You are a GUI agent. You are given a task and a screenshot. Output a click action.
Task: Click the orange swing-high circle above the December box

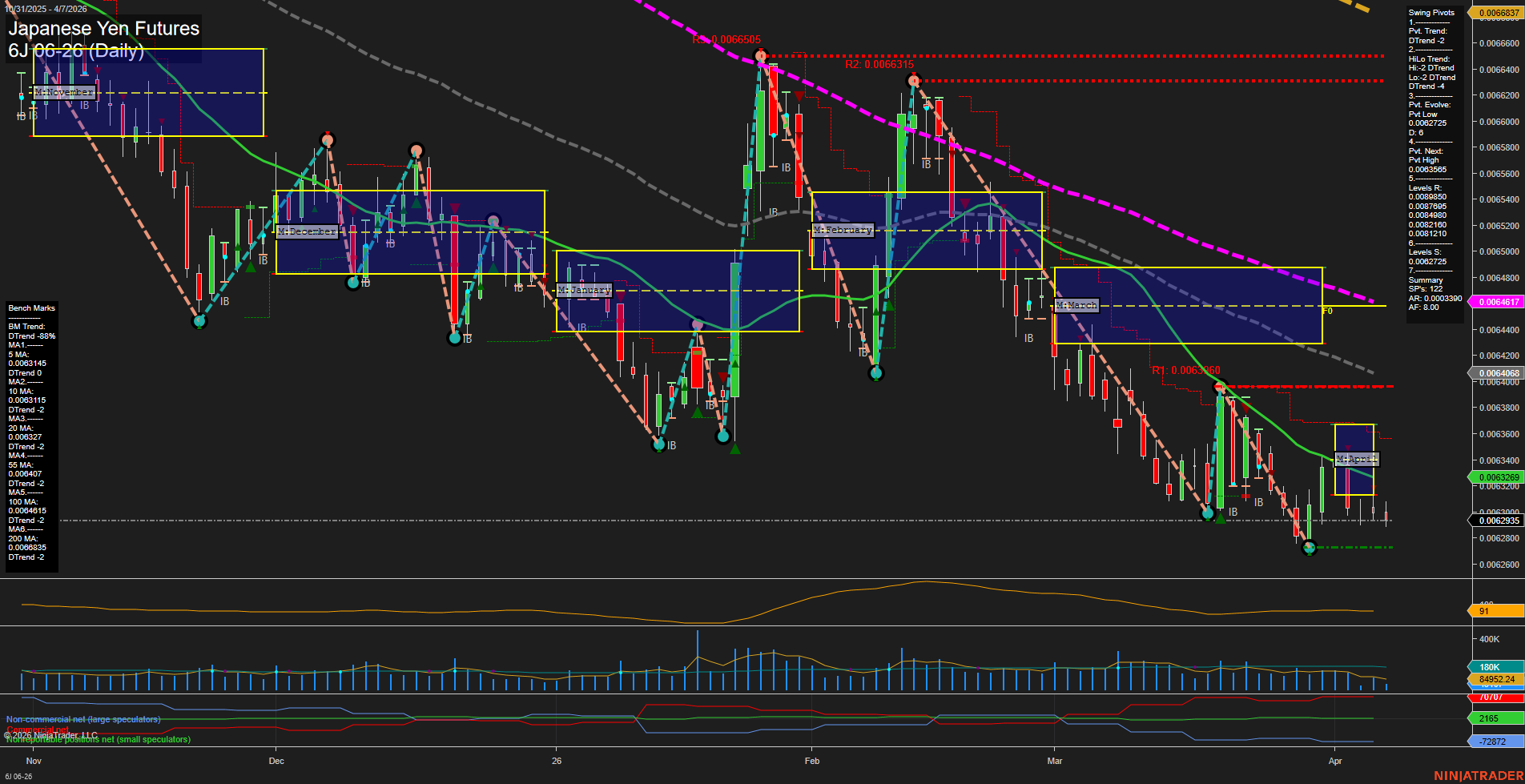(328, 141)
